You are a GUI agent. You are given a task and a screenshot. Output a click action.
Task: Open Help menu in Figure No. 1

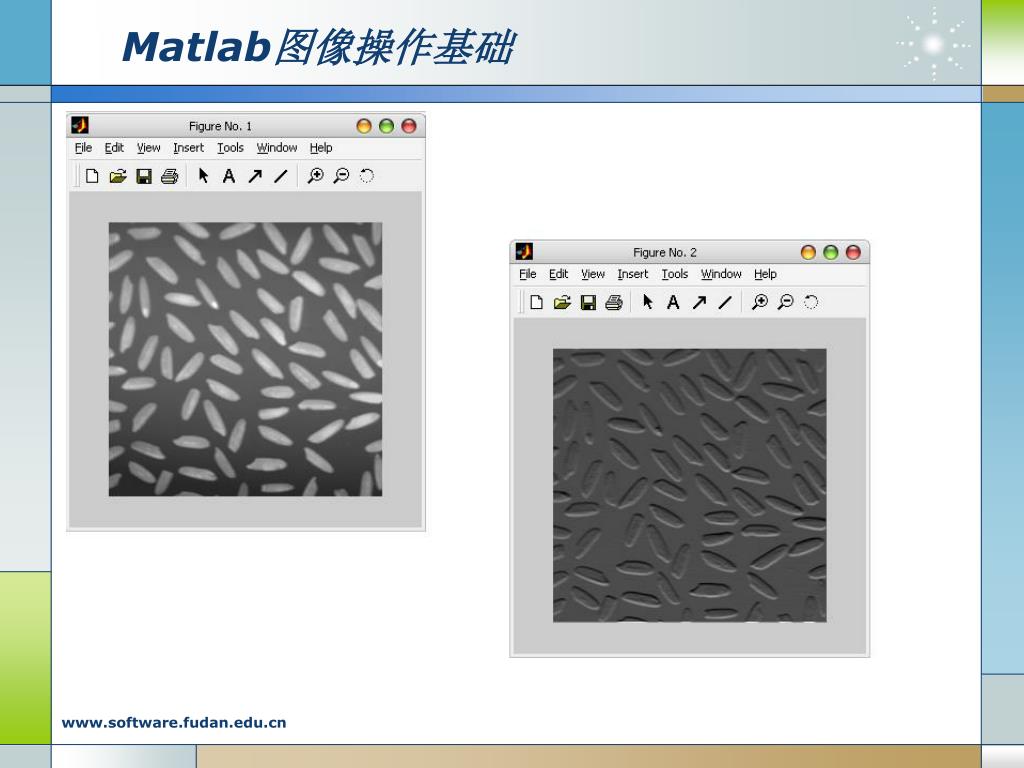pyautogui.click(x=321, y=148)
